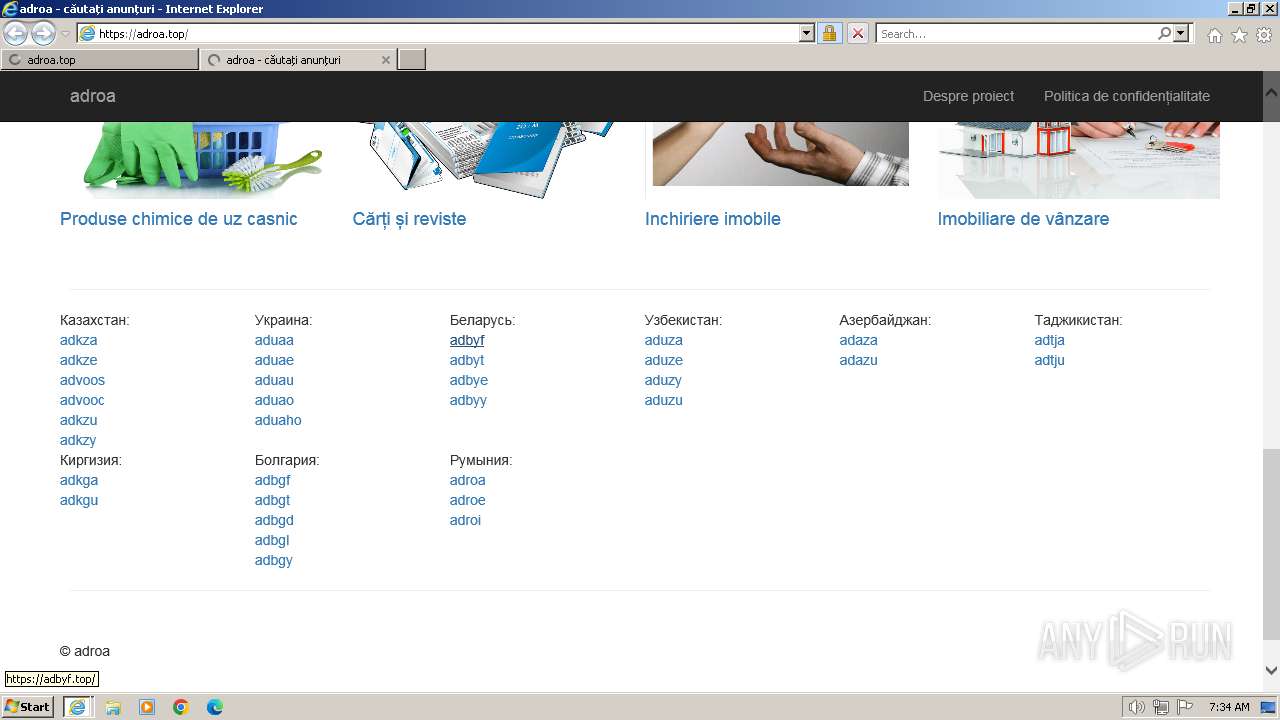Follow the adkgu link

[79, 500]
